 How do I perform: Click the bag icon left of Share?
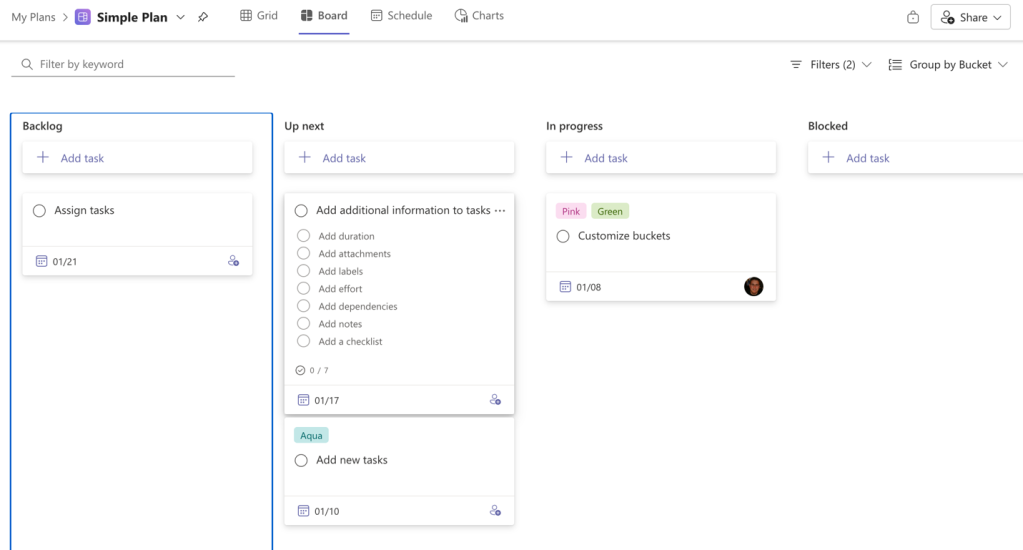pos(912,17)
